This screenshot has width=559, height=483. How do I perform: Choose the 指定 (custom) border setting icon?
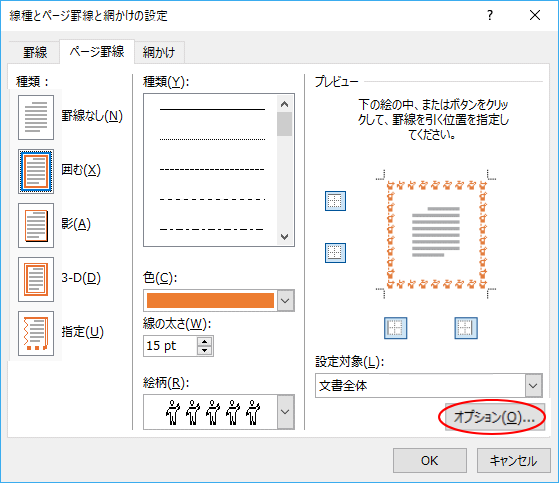tap(36, 333)
